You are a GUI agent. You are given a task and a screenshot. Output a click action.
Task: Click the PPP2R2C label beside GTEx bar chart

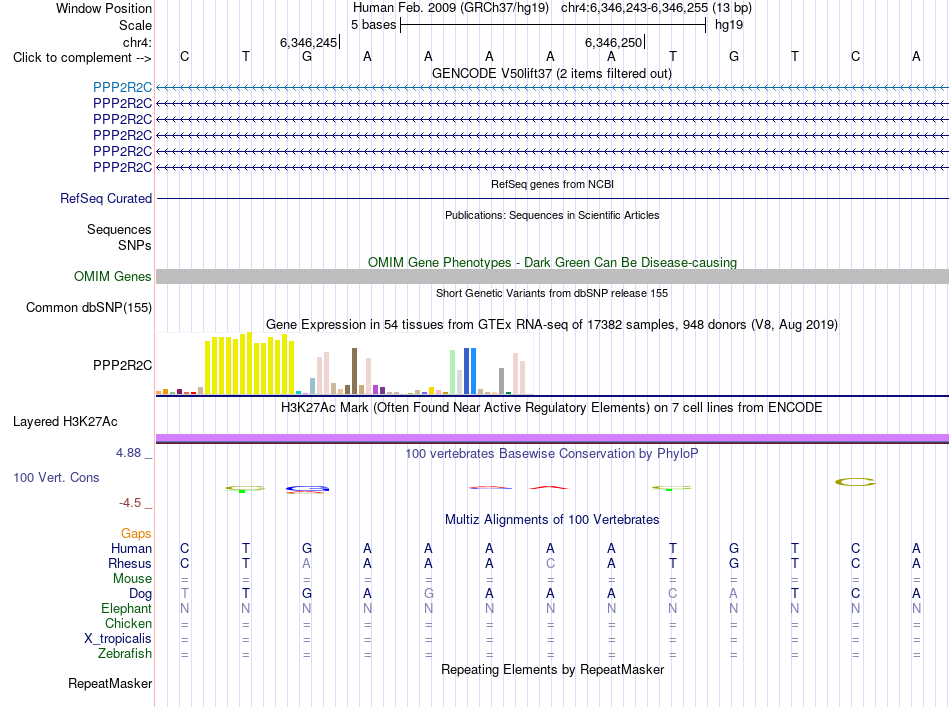[x=122, y=365]
